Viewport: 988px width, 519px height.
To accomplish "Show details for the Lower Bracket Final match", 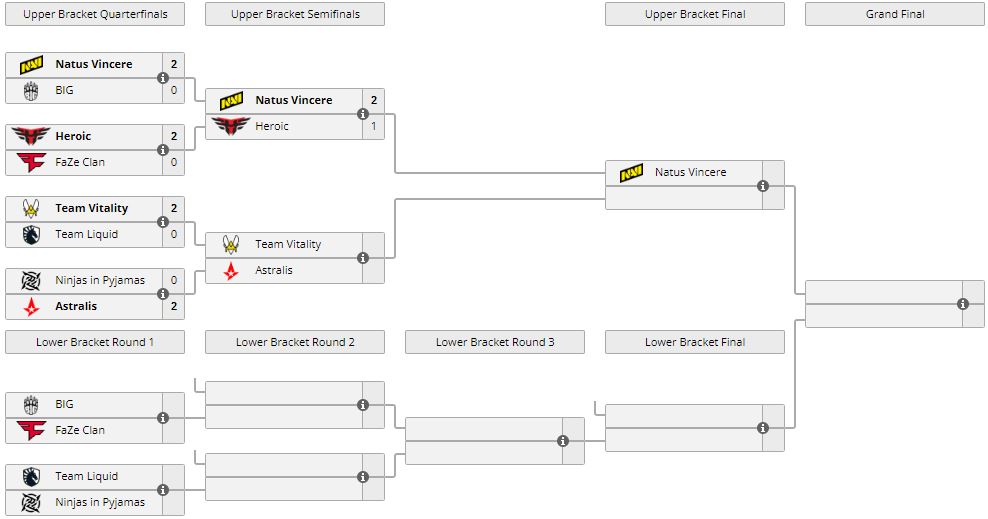I will 763,428.
